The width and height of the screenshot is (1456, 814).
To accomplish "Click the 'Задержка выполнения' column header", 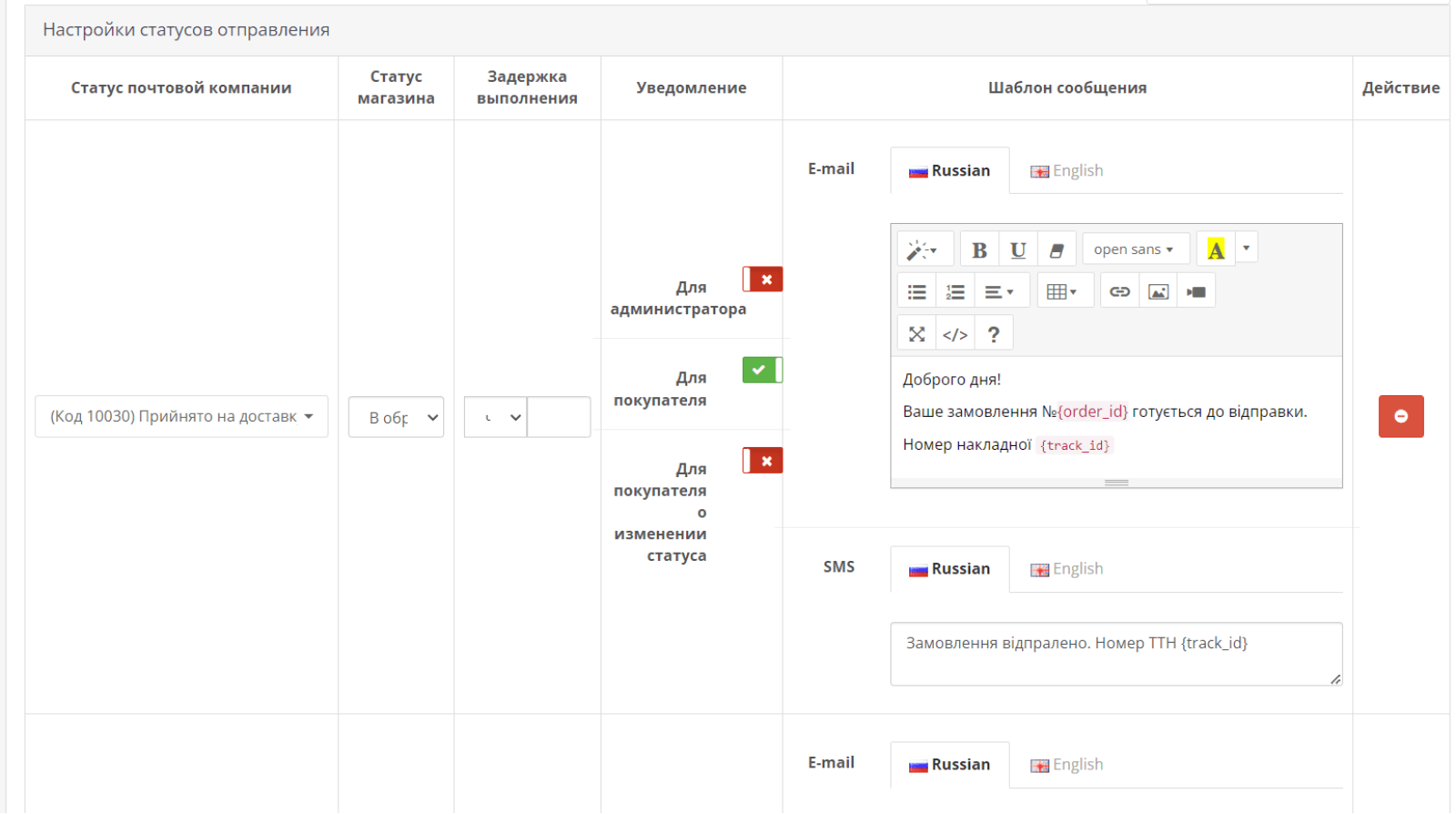I will pyautogui.click(x=527, y=87).
